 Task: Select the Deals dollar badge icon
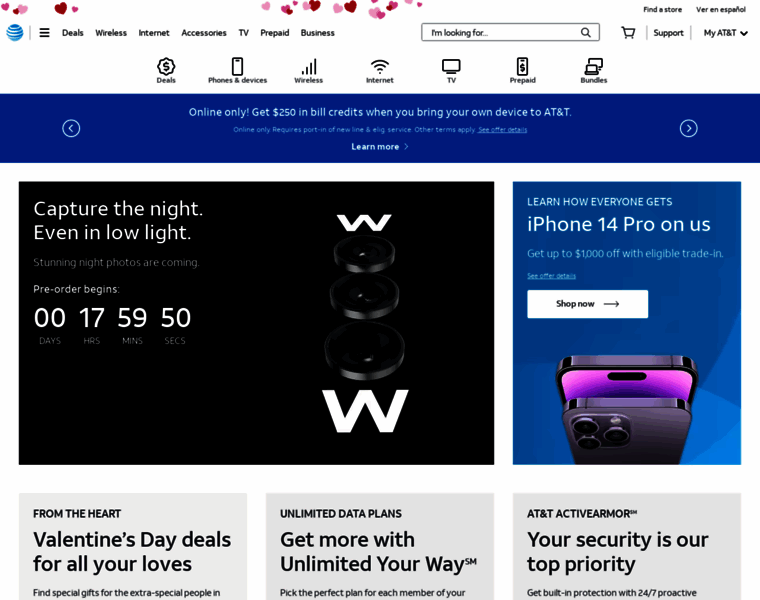(x=166, y=66)
